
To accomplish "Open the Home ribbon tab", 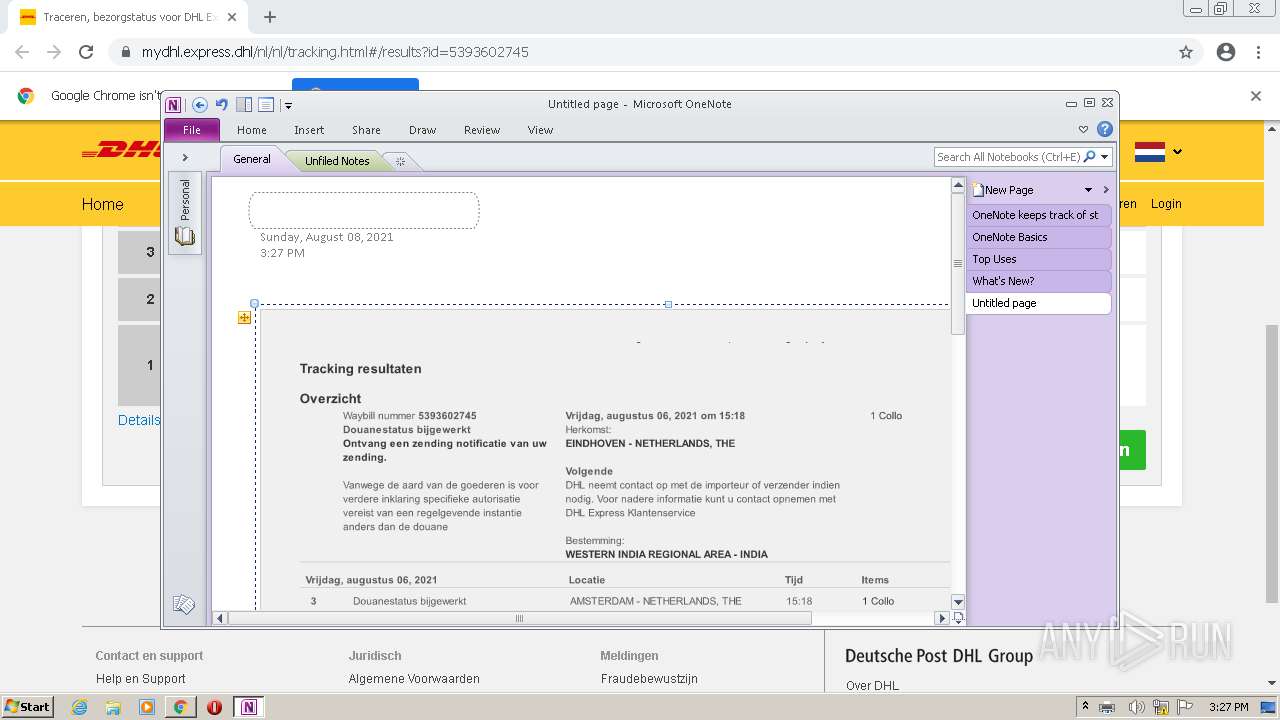I will pos(252,130).
